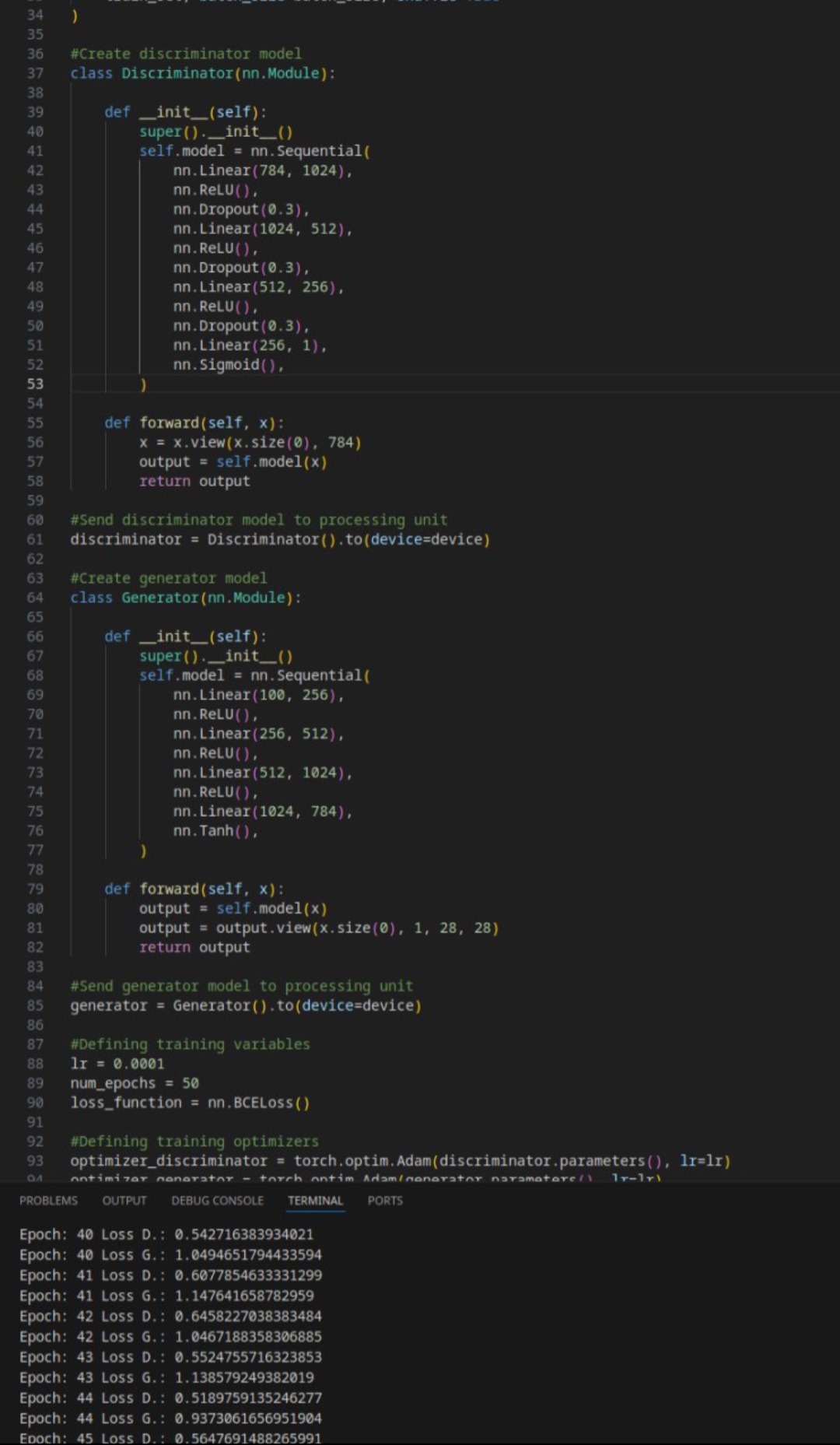
Task: Click comment '#Defining training optimizers'
Action: (x=194, y=1142)
